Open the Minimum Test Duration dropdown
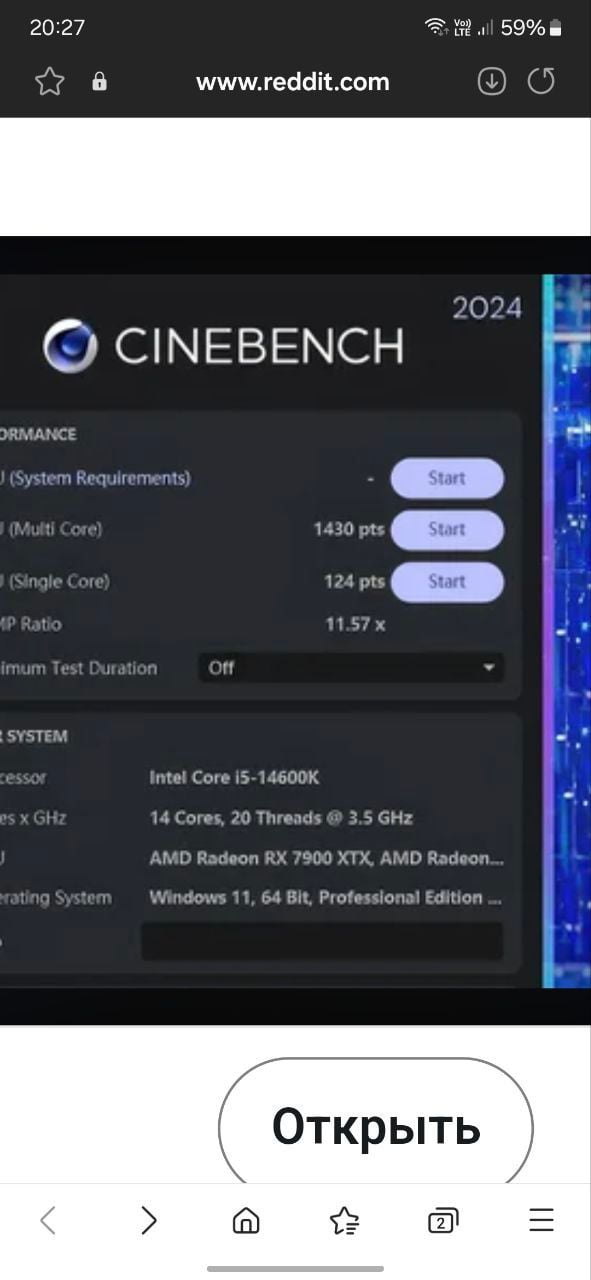This screenshot has height=1280, width=591. pos(350,667)
